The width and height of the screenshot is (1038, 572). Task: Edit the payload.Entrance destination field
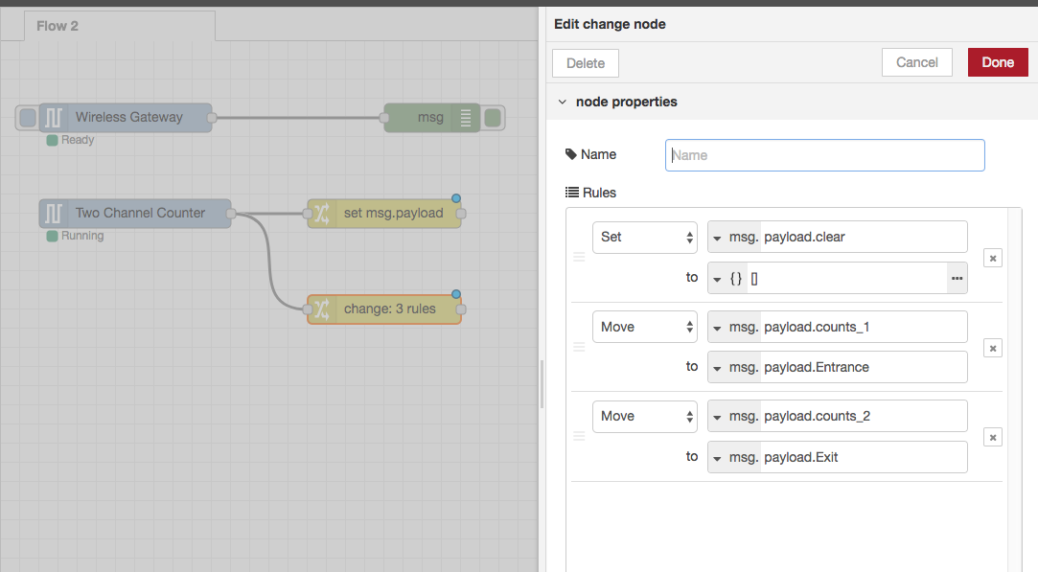pyautogui.click(x=862, y=367)
